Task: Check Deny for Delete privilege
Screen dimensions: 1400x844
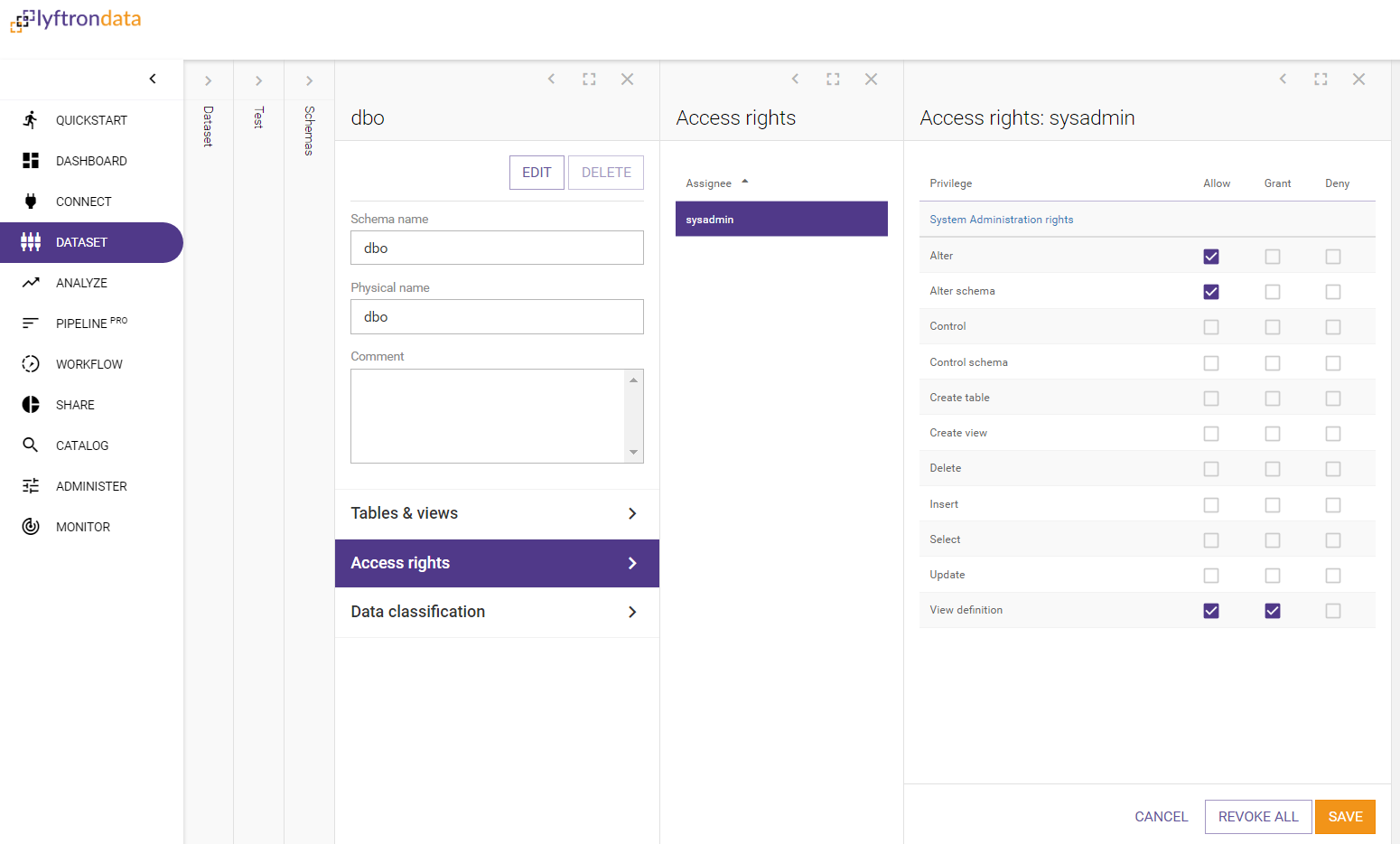Action: [x=1333, y=469]
